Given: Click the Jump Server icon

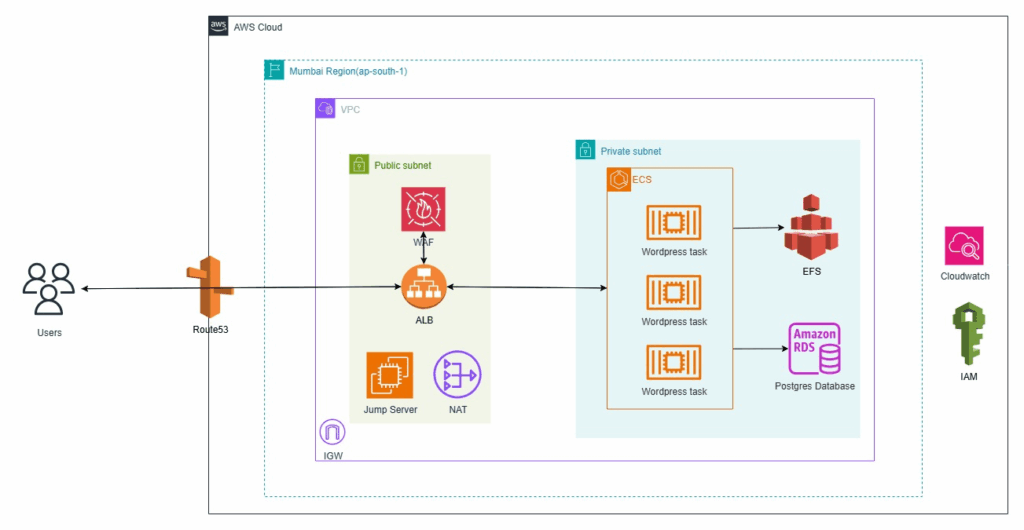Looking at the screenshot, I should tap(390, 376).
